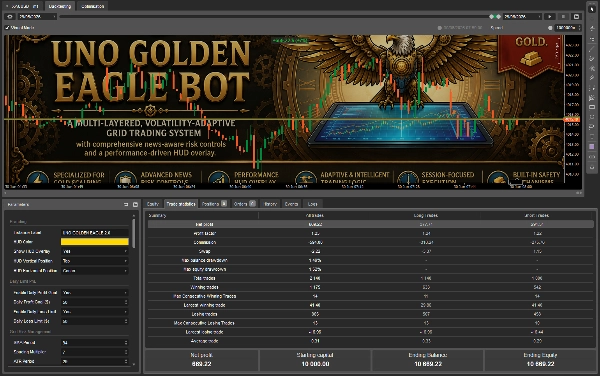600x376 pixels.
Task: Click the Summary column header
Action: pos(203,215)
